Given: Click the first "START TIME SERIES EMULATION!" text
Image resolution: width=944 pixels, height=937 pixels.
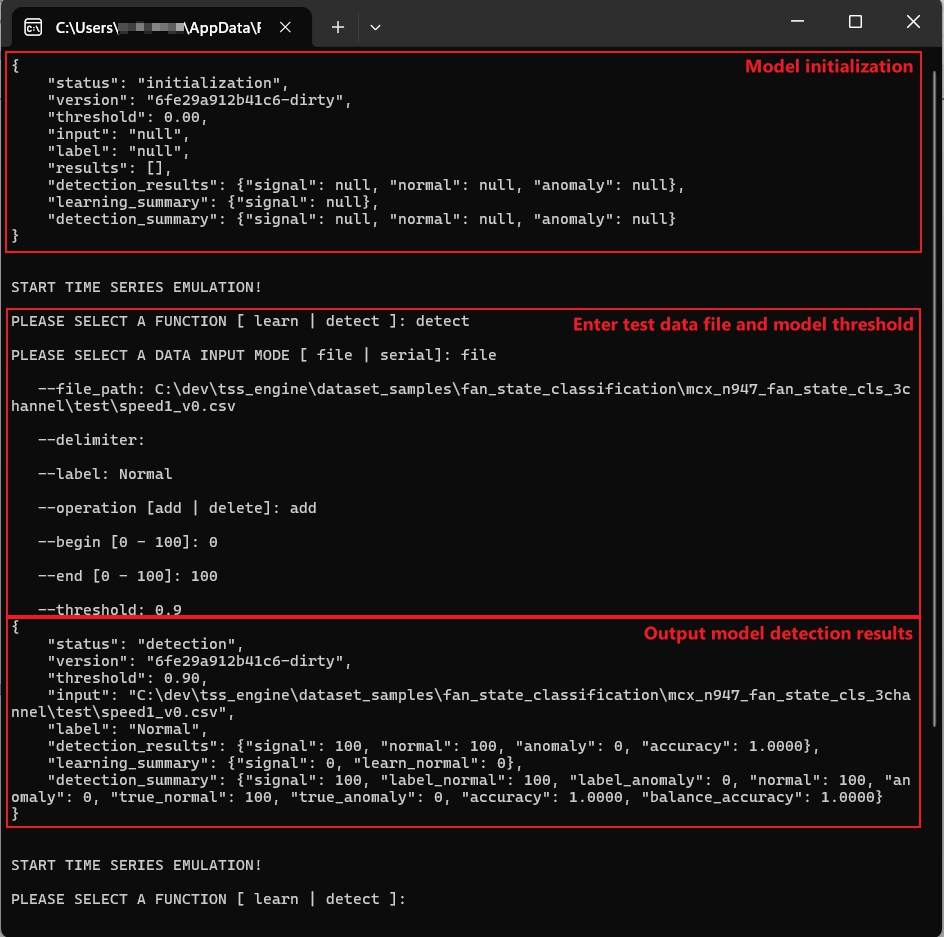Looking at the screenshot, I should pos(136,287).
